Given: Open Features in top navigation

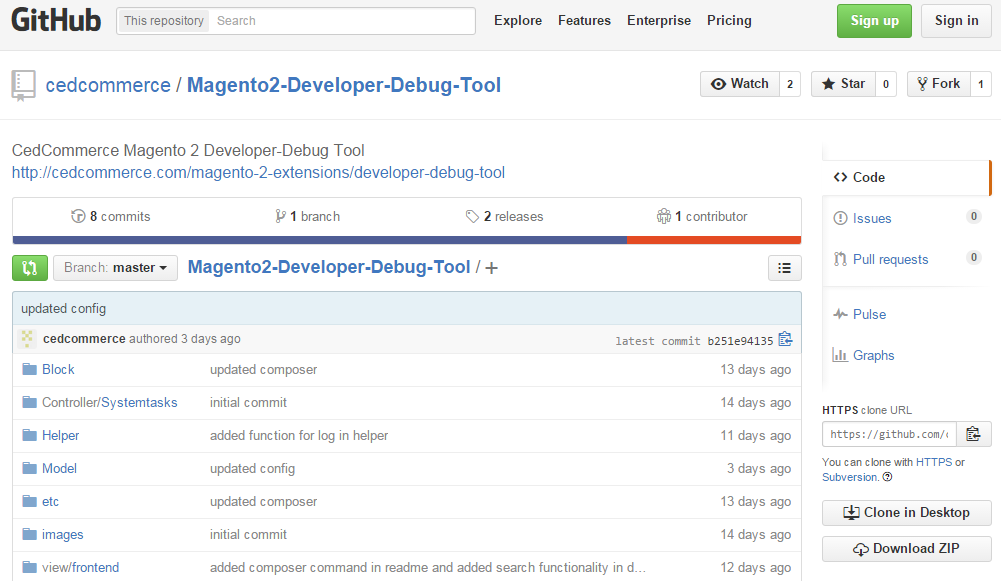Looking at the screenshot, I should (584, 20).
